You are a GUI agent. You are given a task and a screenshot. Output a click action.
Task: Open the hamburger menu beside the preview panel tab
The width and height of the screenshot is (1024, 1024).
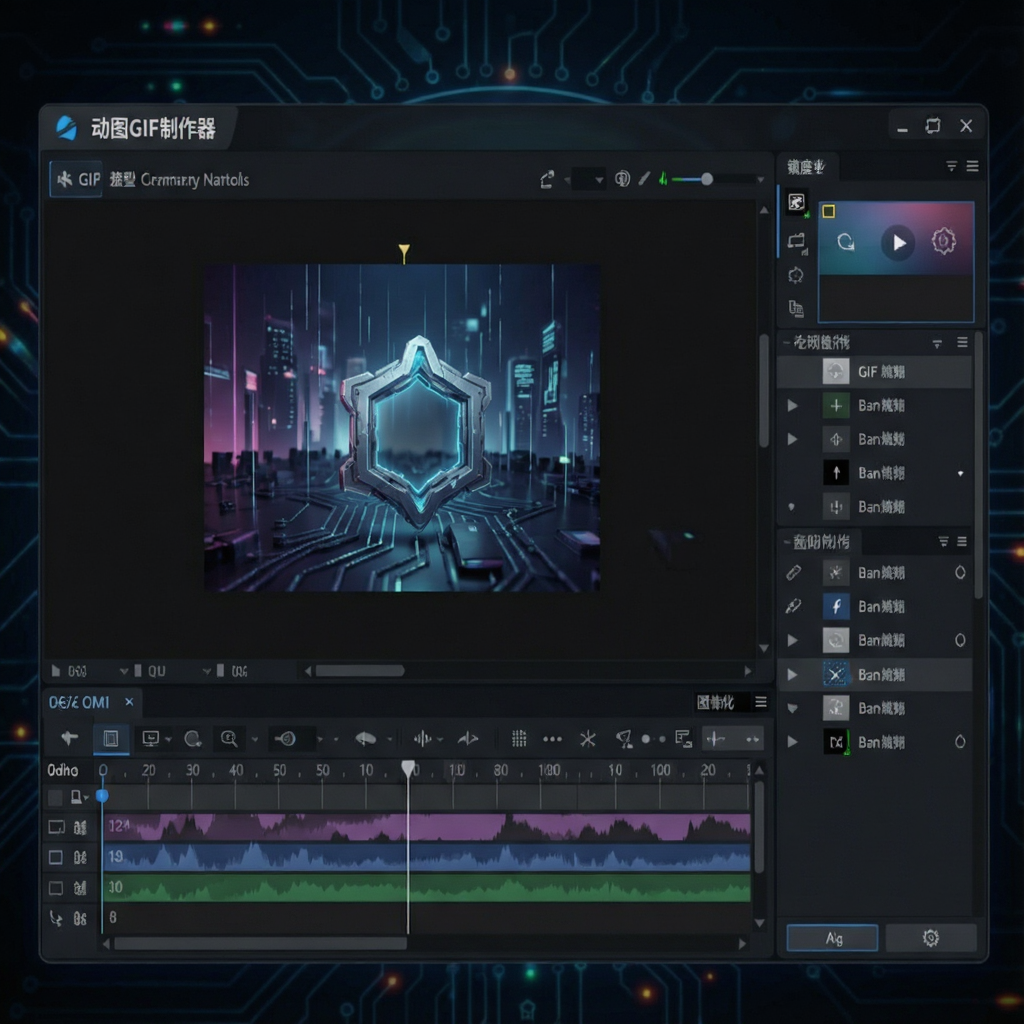coord(972,167)
